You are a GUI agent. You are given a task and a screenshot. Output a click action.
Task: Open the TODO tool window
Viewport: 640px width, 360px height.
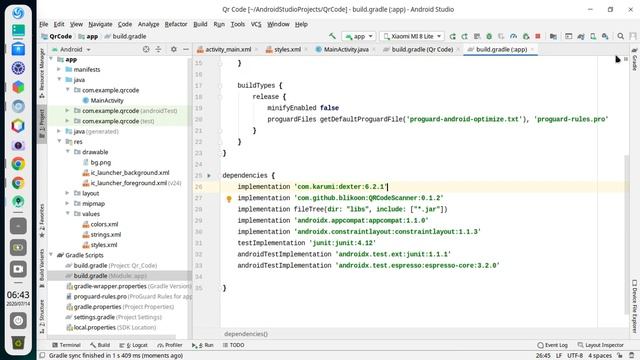pos(233,345)
